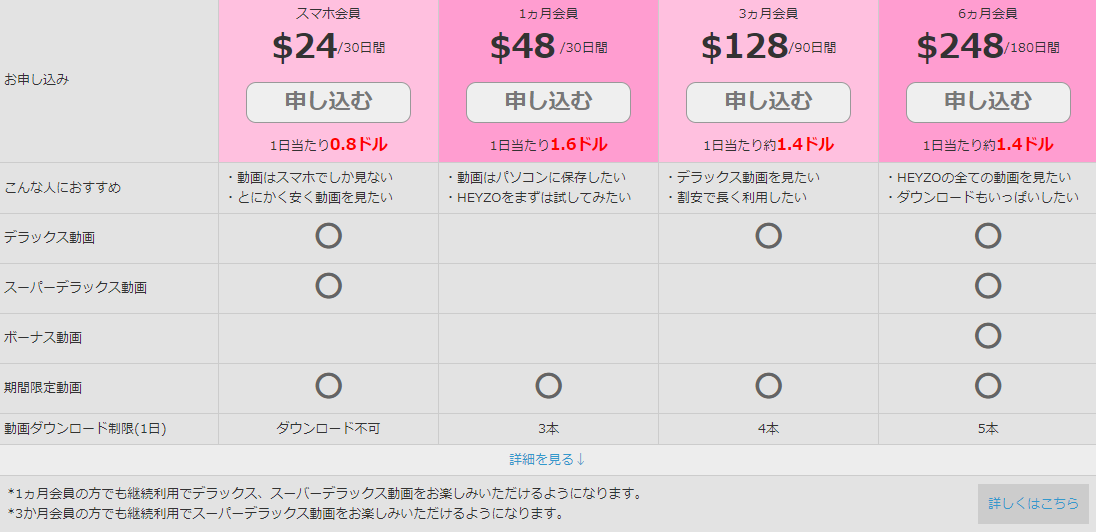Apply for the $128 3ヵ月会員 plan

click(x=768, y=102)
